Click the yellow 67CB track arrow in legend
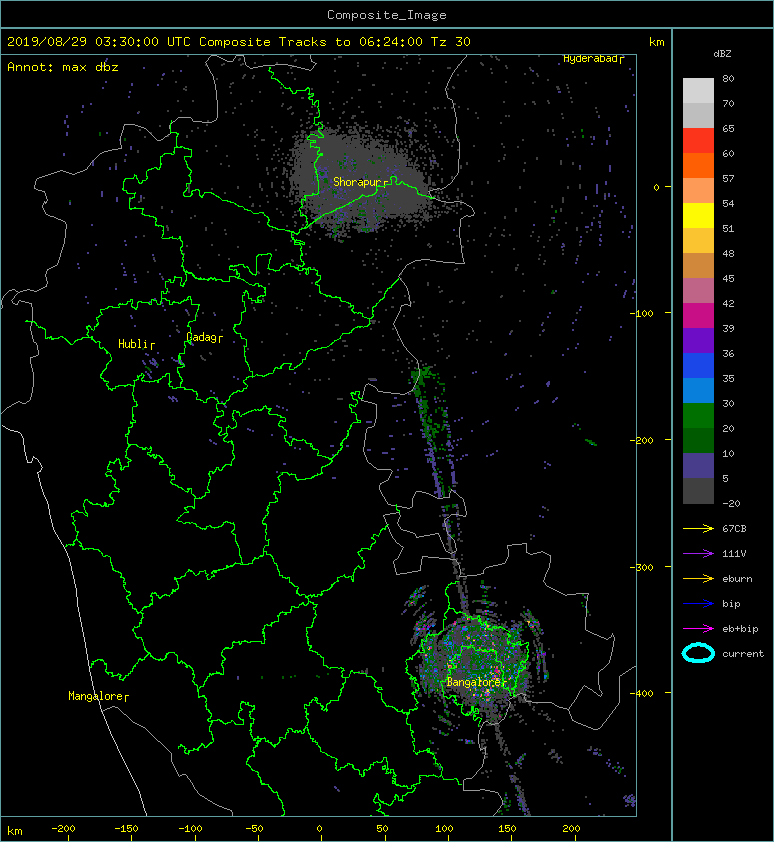This screenshot has height=842, width=774. pos(698,528)
